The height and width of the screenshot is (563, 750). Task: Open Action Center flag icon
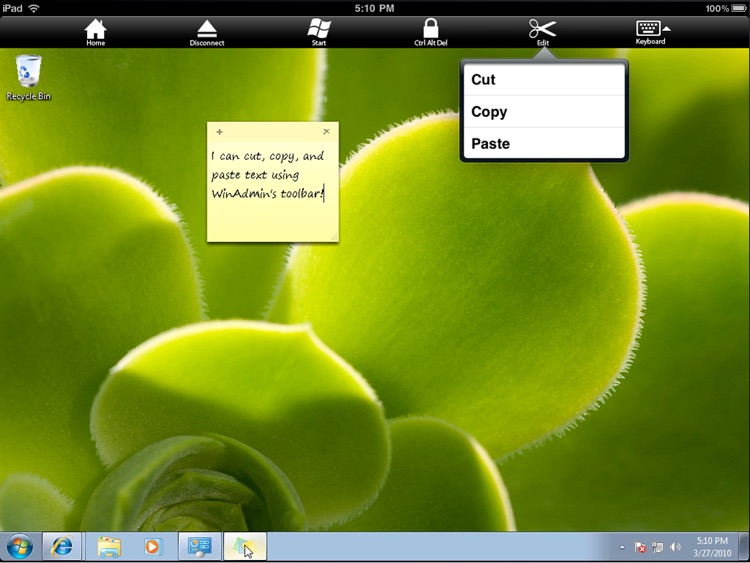(x=640, y=547)
